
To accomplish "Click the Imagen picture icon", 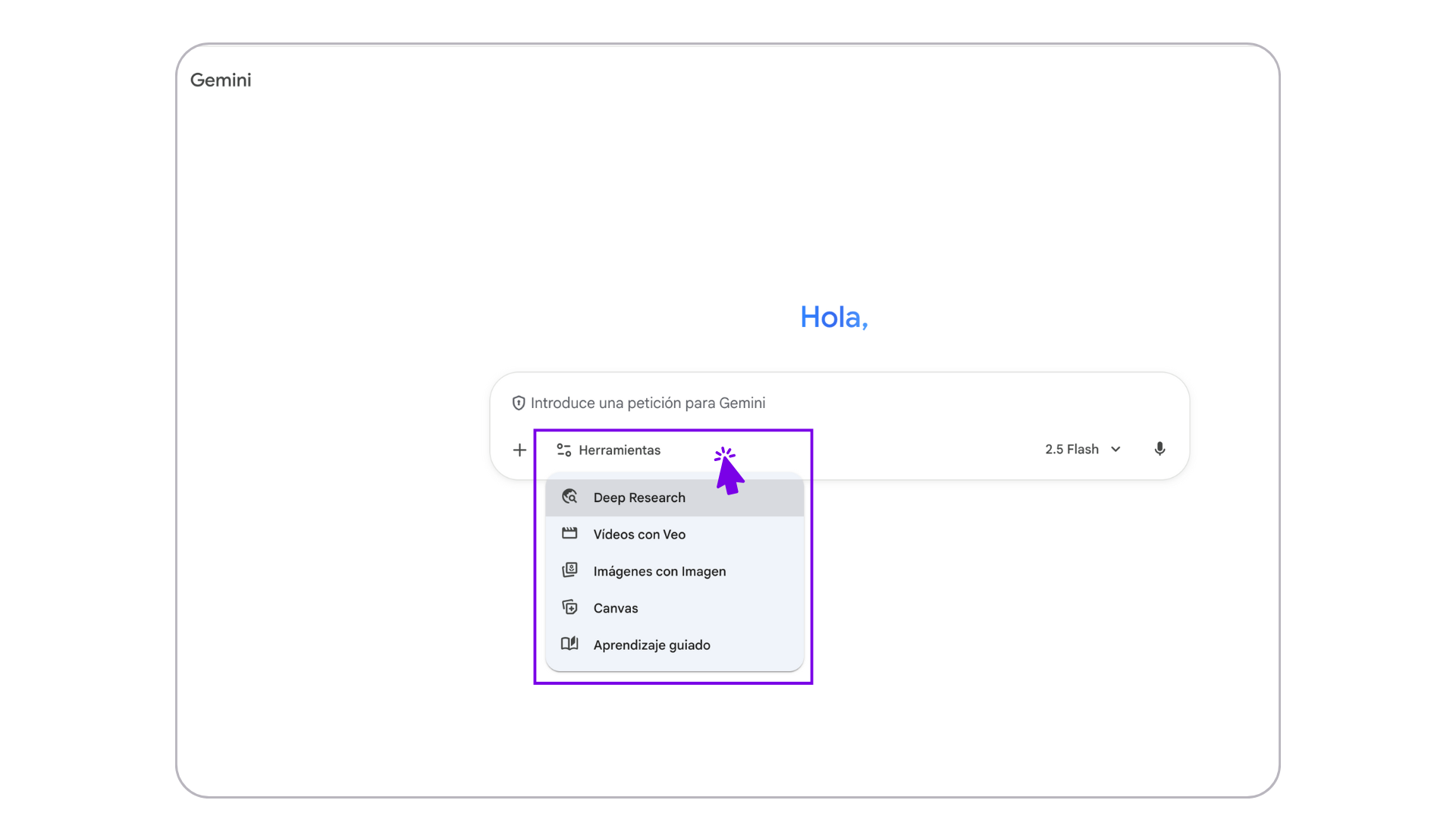I will coord(570,570).
